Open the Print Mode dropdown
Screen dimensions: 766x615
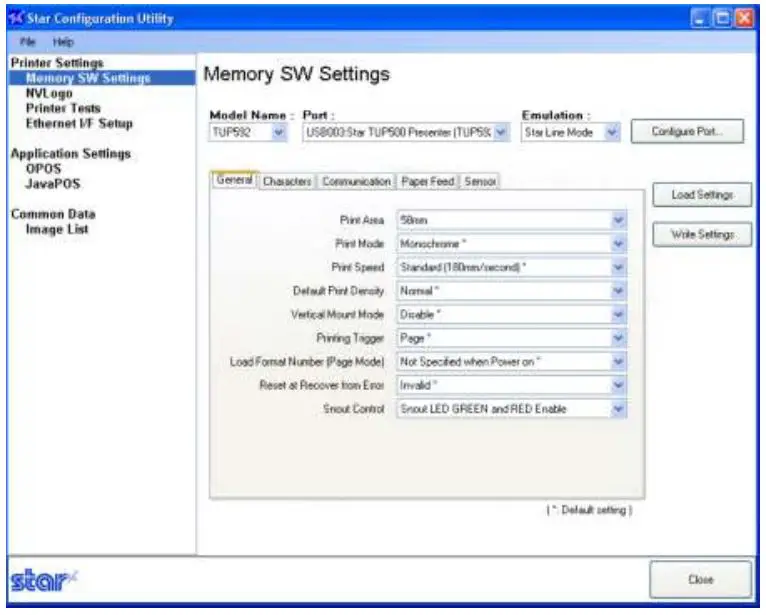click(511, 244)
